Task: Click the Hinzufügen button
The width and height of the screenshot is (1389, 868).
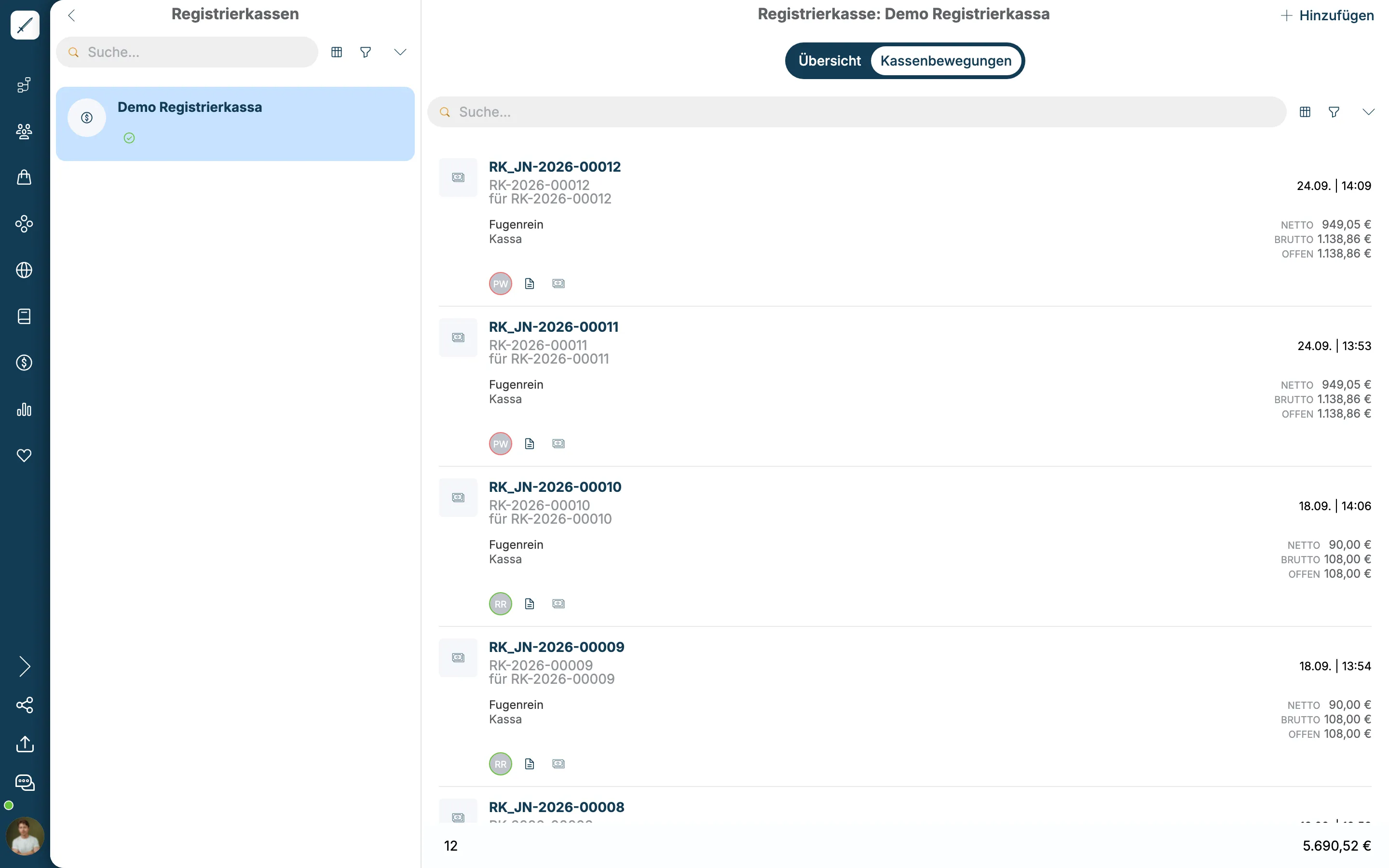Action: [x=1327, y=15]
